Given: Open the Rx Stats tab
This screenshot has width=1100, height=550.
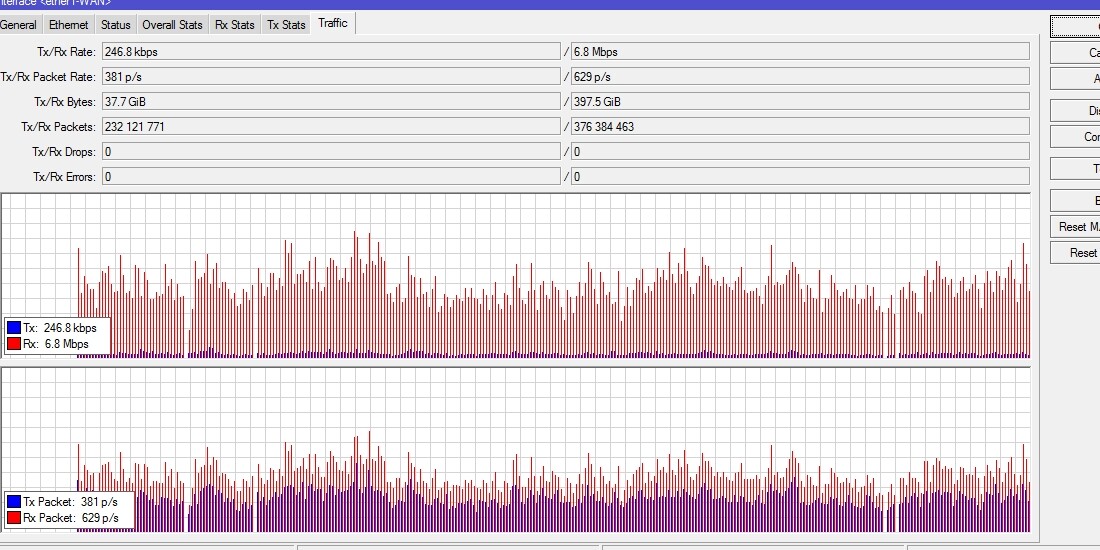Looking at the screenshot, I should tap(234, 25).
